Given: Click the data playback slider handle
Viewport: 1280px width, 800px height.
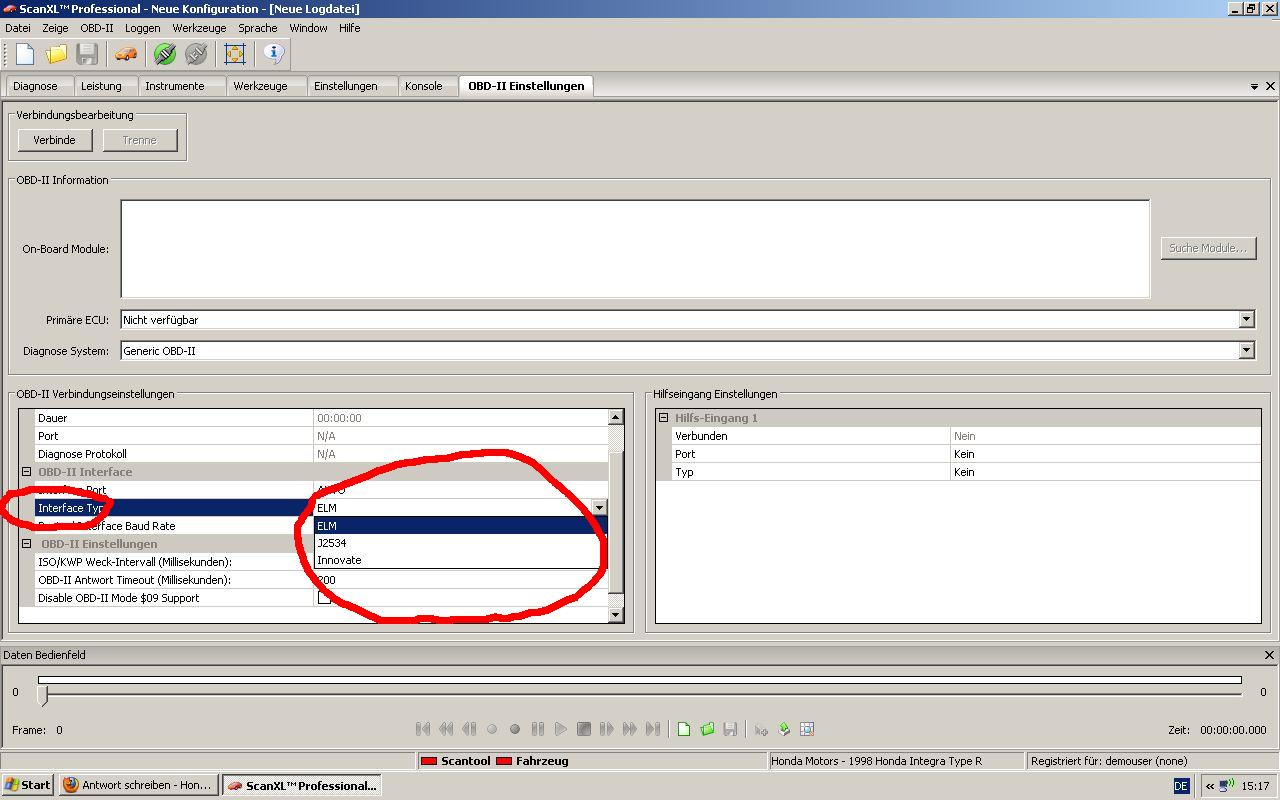Looking at the screenshot, I should [42, 693].
